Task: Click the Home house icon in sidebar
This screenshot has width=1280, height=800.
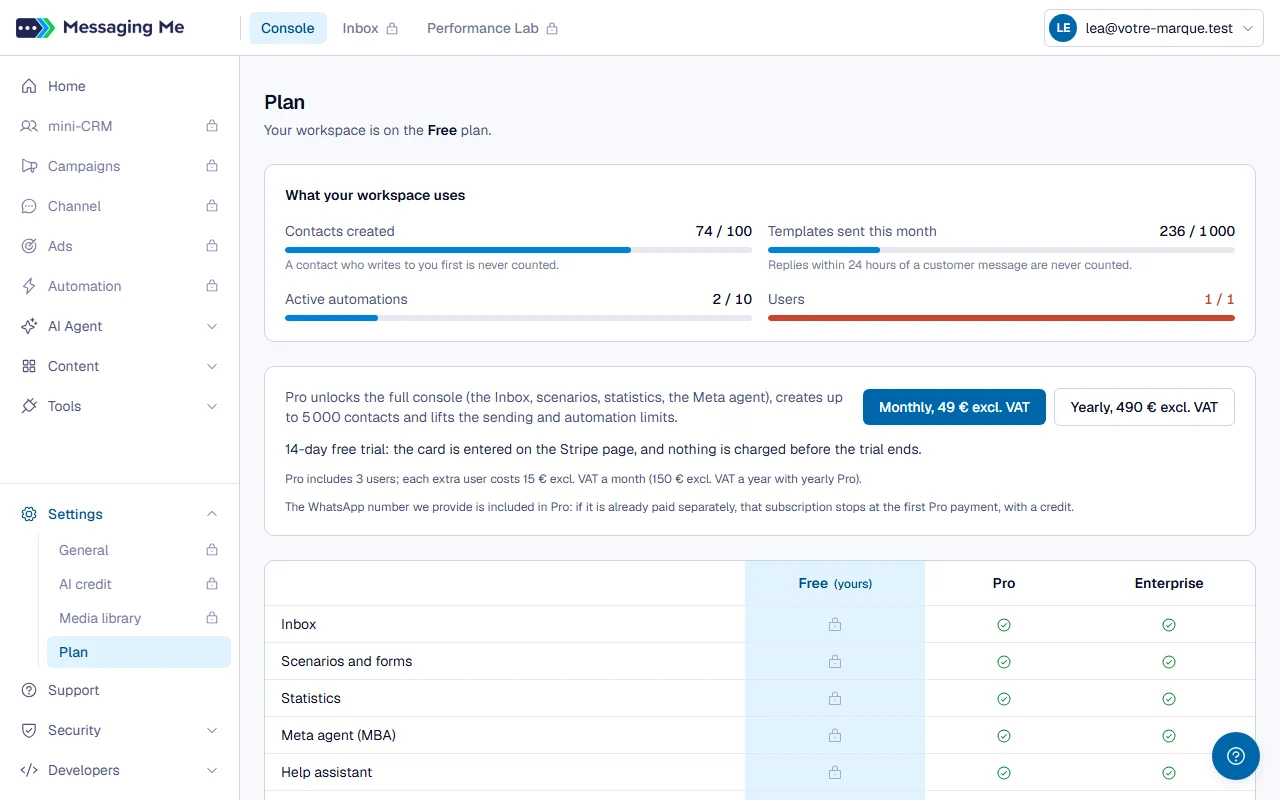Action: 29,86
